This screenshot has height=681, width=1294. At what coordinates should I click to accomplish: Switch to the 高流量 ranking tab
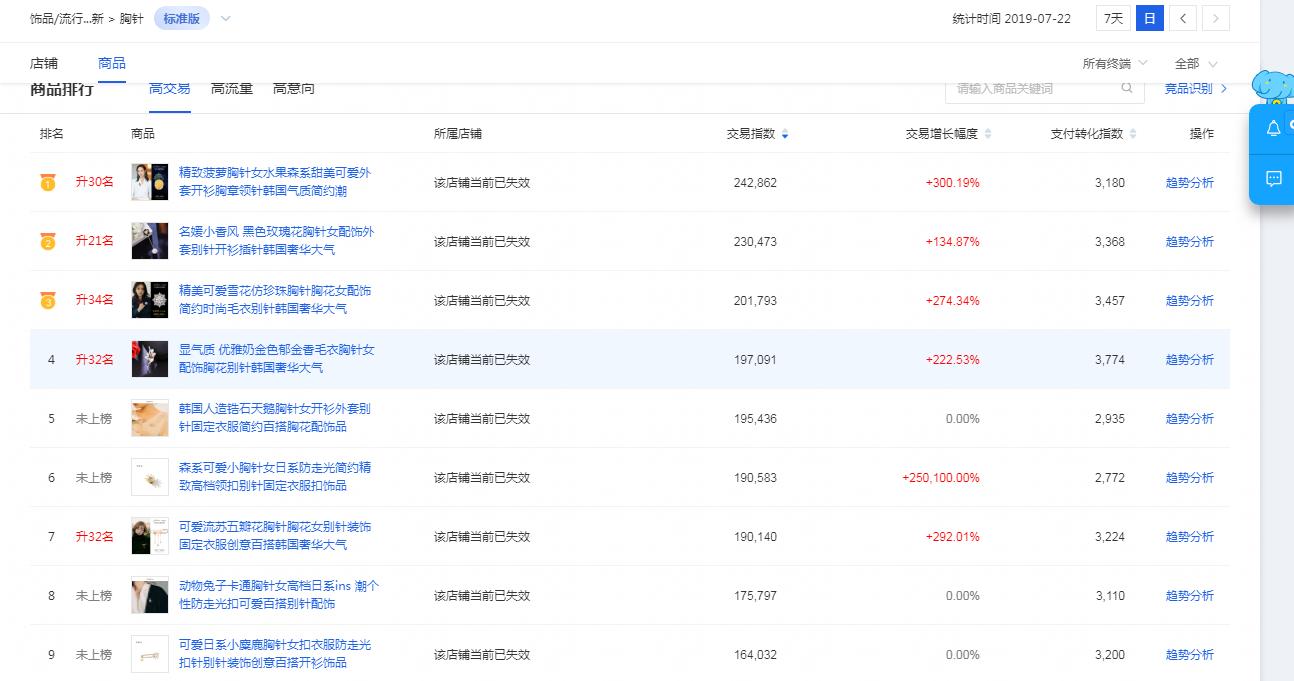point(231,88)
